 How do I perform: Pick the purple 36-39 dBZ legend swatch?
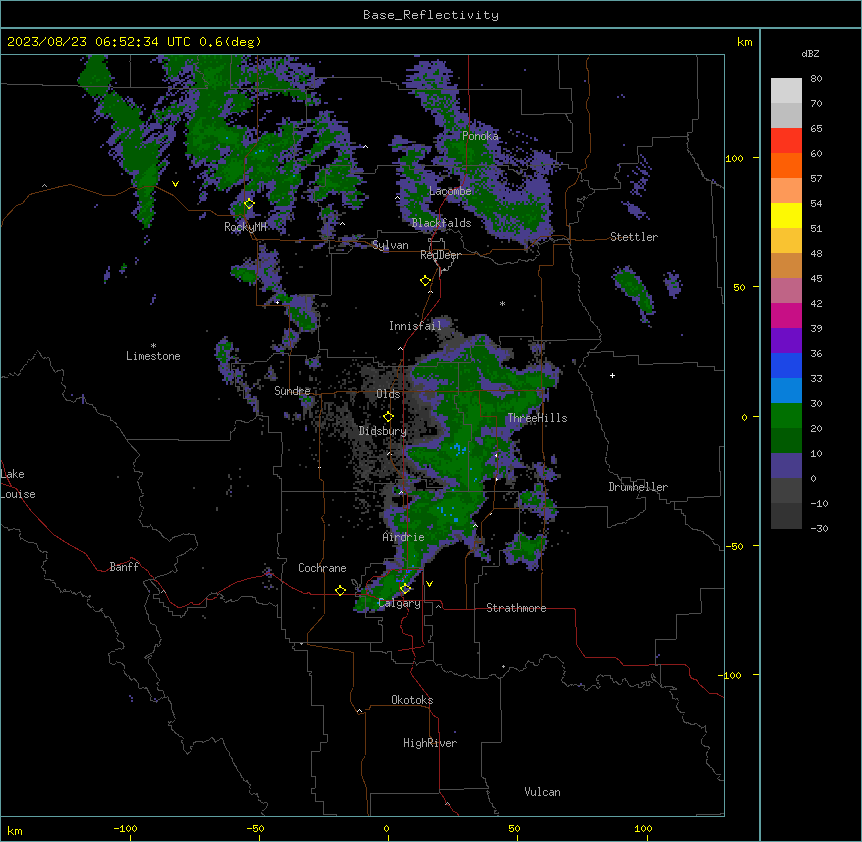(x=786, y=341)
